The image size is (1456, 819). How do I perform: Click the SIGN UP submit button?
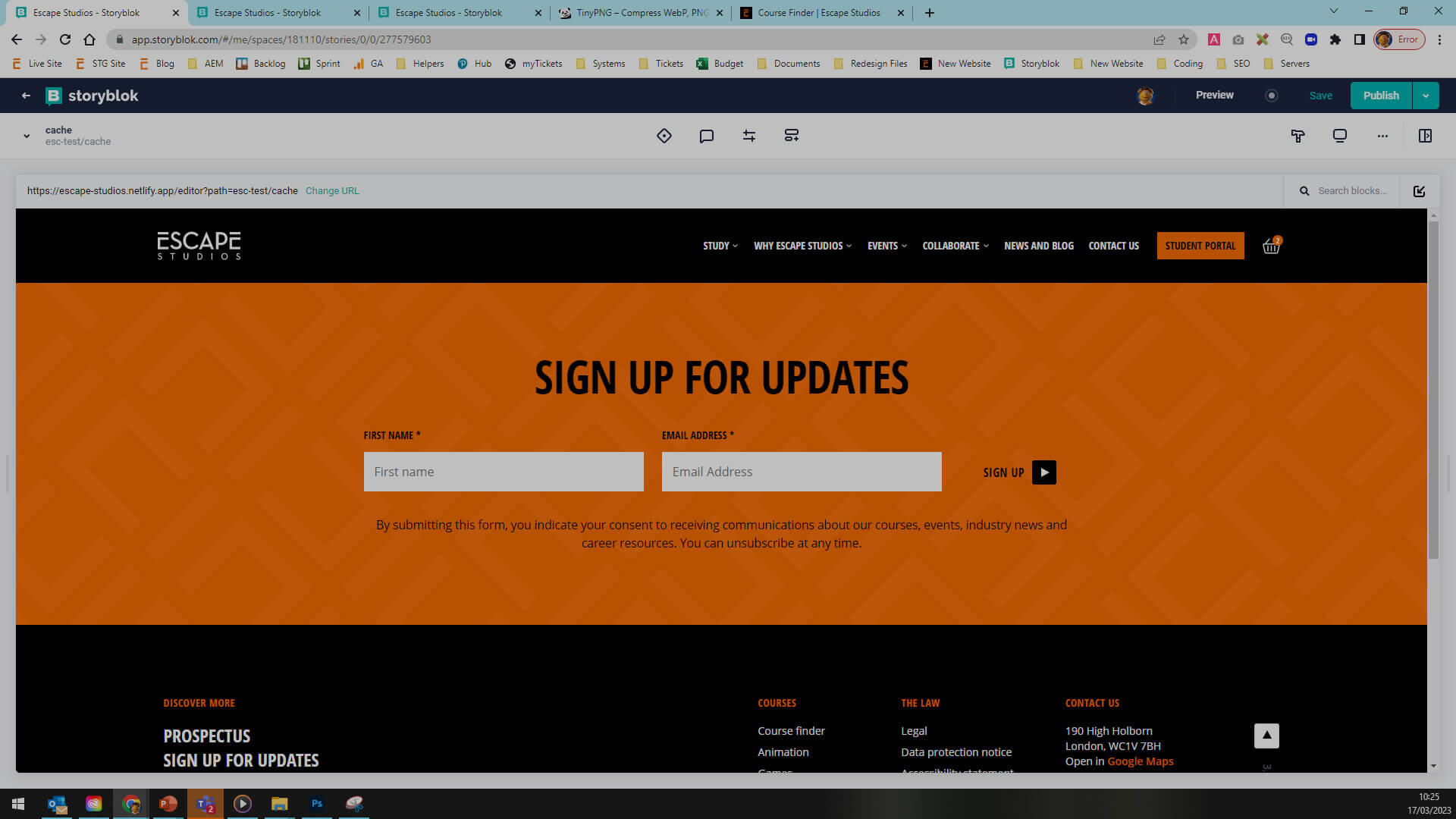pos(1019,472)
